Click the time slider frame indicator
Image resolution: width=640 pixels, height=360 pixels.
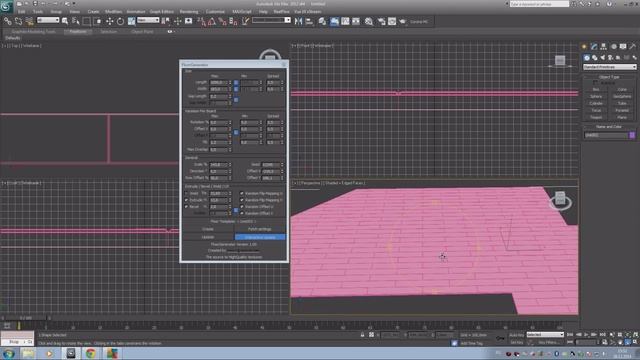coord(25,318)
